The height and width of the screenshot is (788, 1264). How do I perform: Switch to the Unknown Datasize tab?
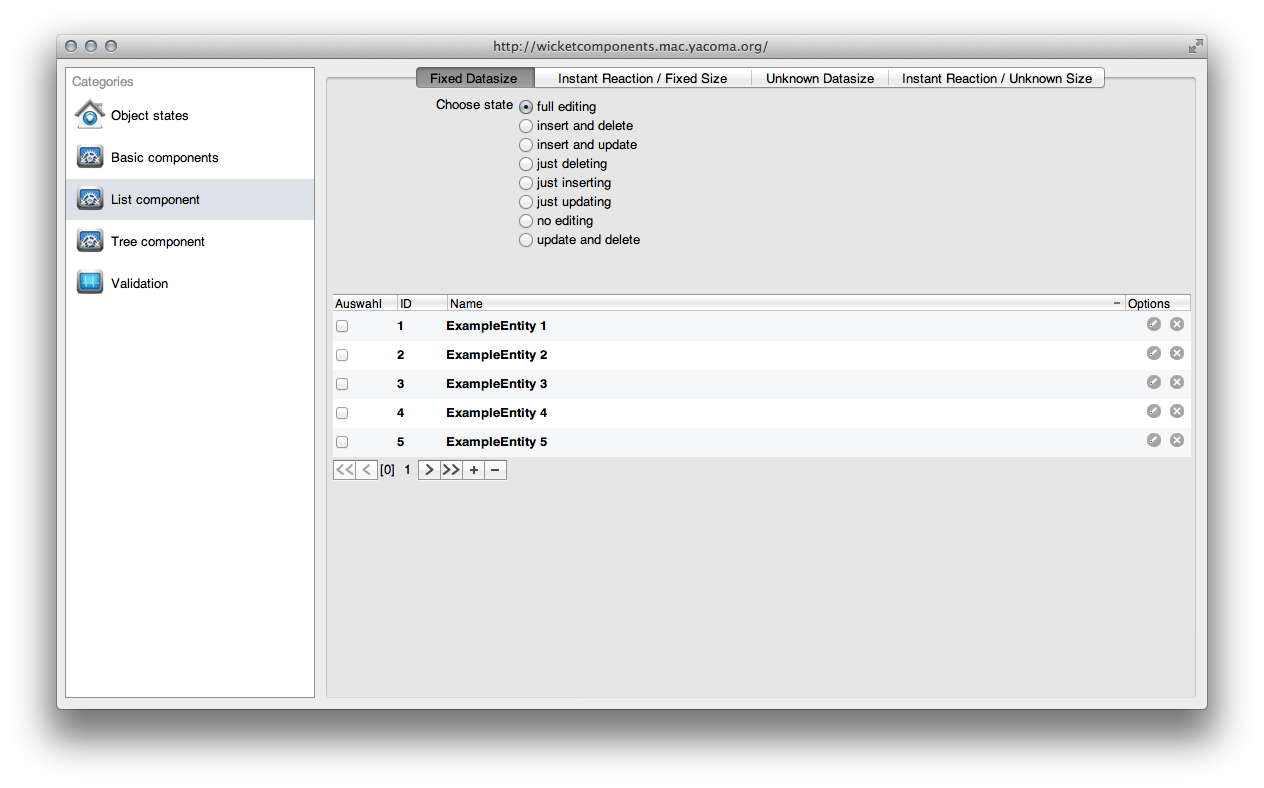click(x=820, y=78)
